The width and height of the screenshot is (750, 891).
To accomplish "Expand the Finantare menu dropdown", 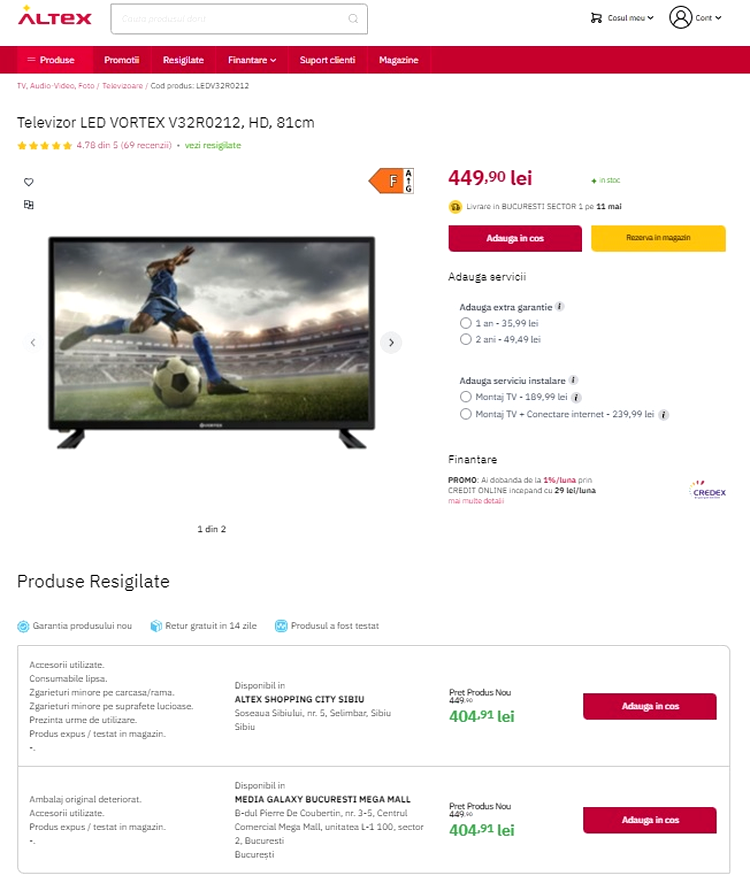I will coord(252,60).
